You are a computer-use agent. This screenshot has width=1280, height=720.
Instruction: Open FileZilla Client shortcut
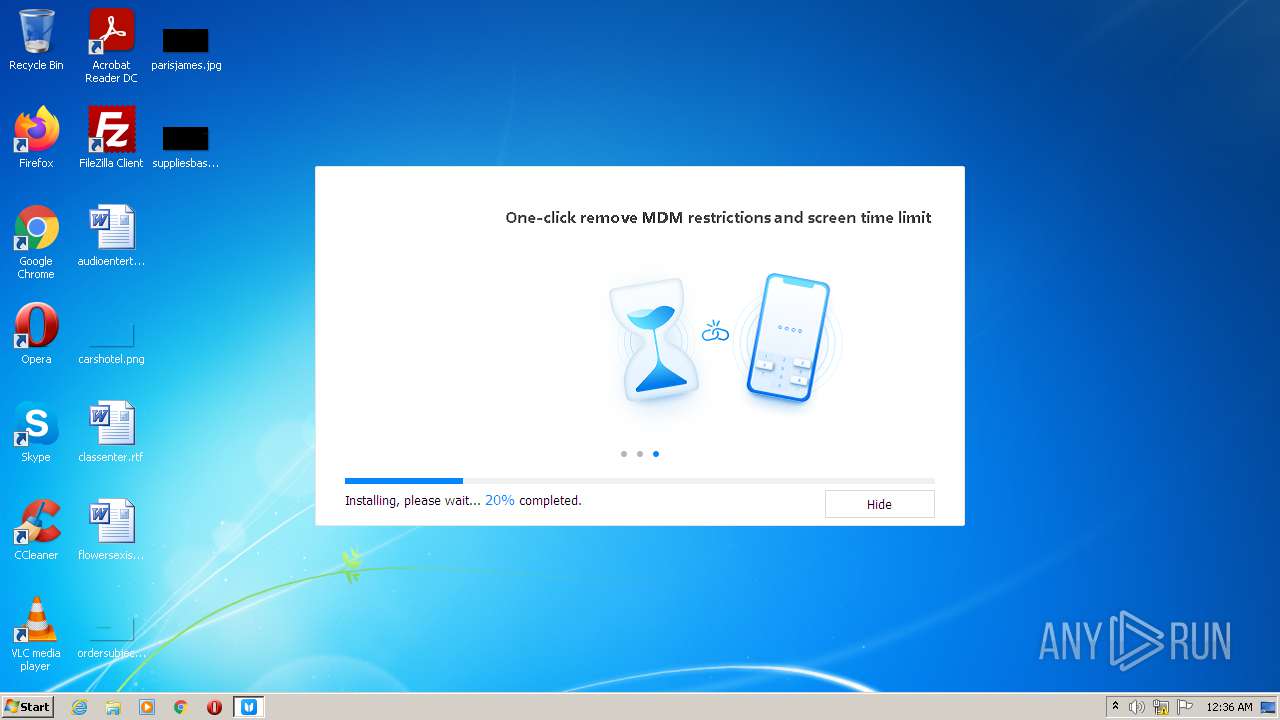click(x=111, y=138)
